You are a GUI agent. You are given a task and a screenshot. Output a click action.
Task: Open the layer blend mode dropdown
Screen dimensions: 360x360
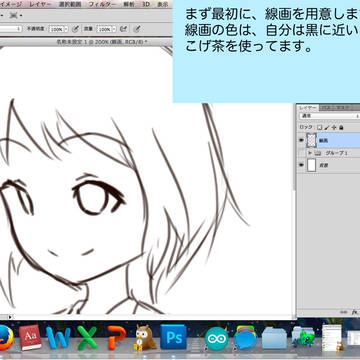click(329, 116)
